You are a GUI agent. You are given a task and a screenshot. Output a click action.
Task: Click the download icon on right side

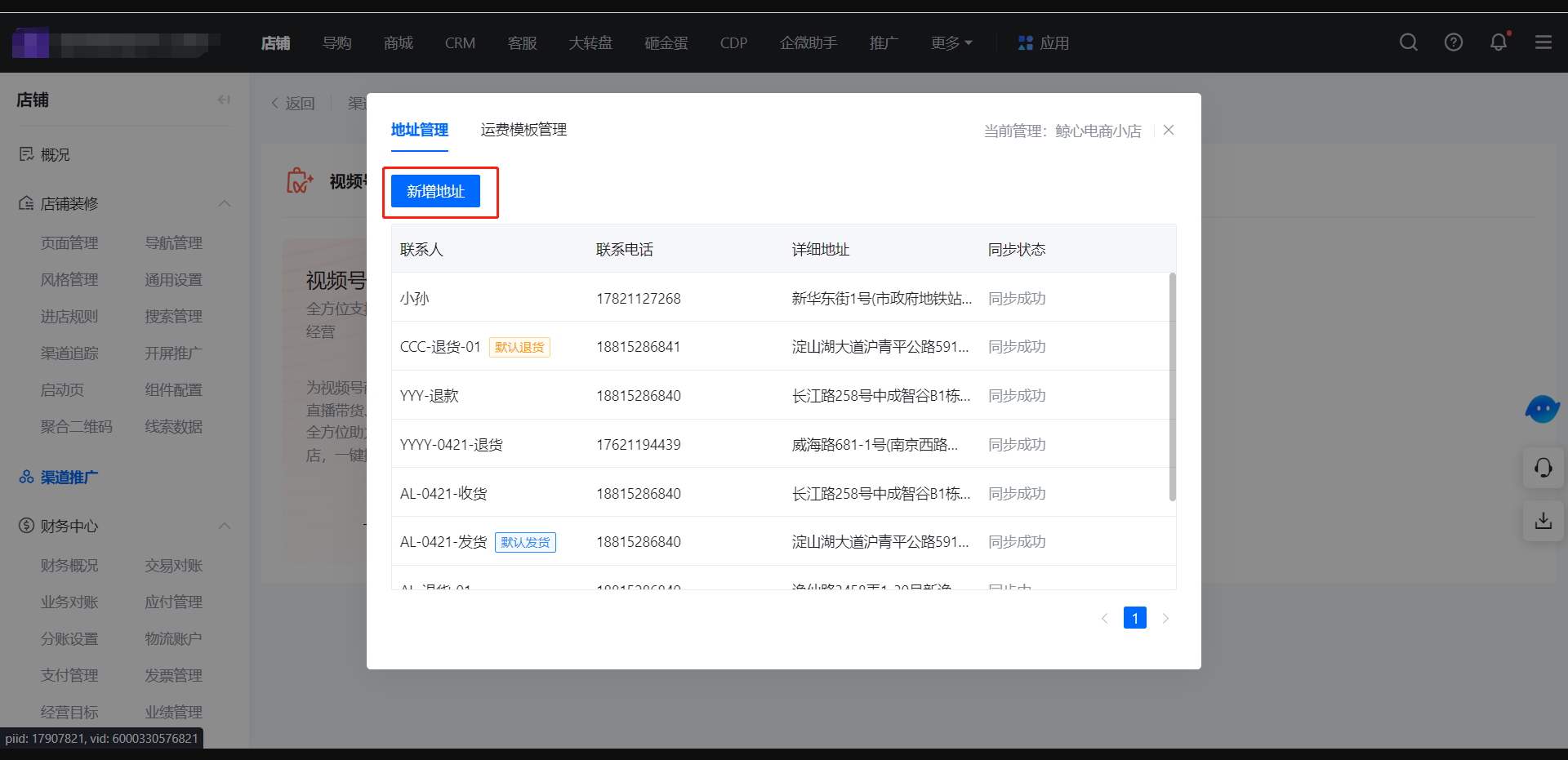[x=1543, y=521]
